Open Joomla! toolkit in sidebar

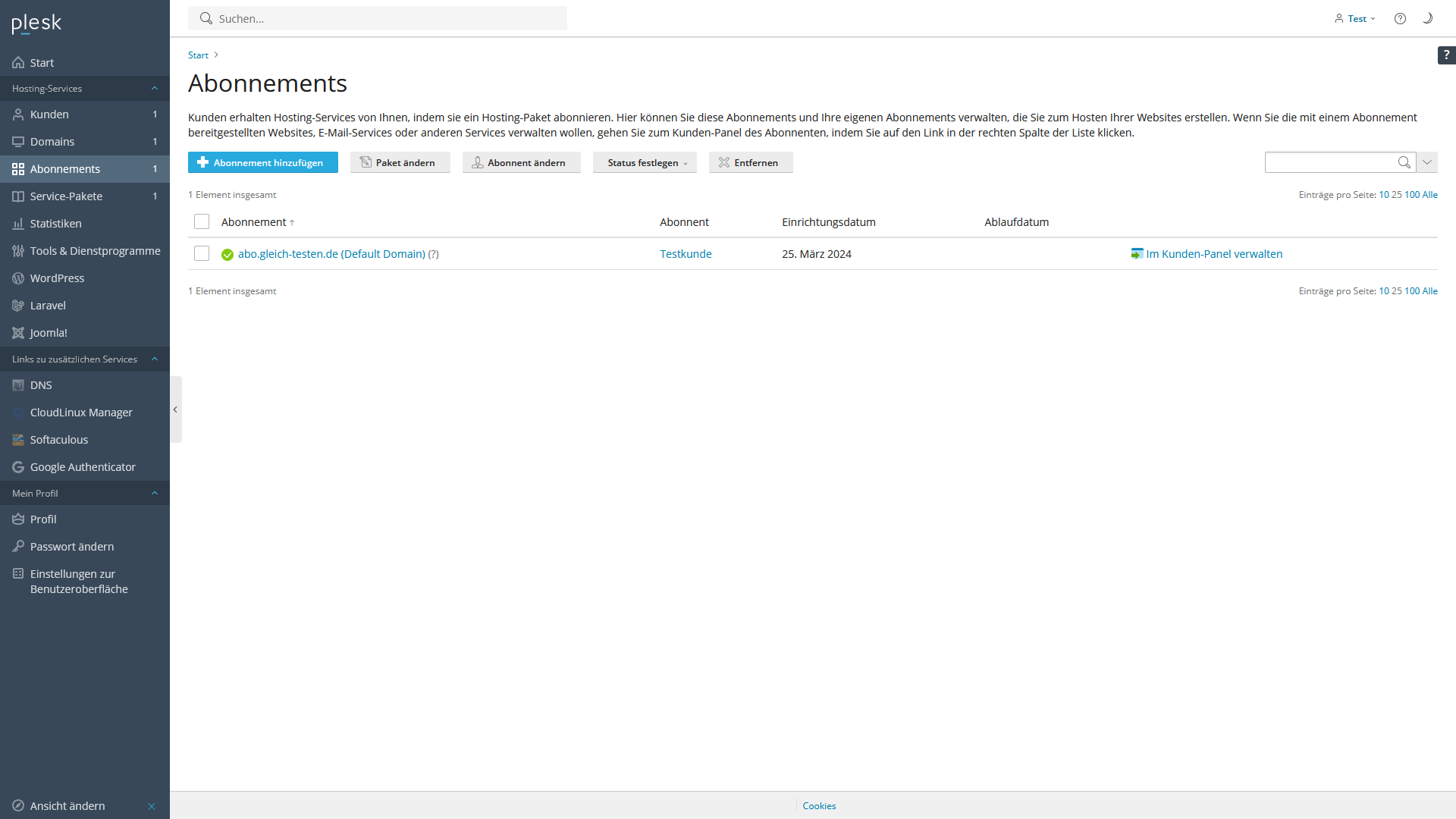pyautogui.click(x=49, y=333)
